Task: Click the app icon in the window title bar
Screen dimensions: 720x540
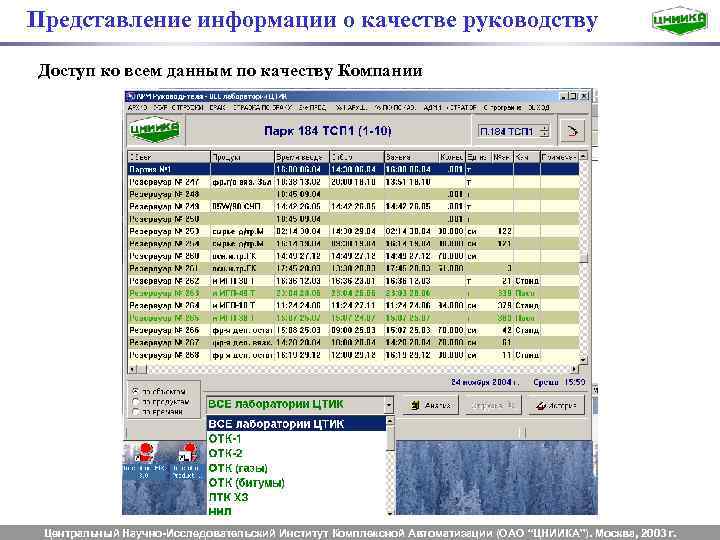Action: tap(130, 96)
